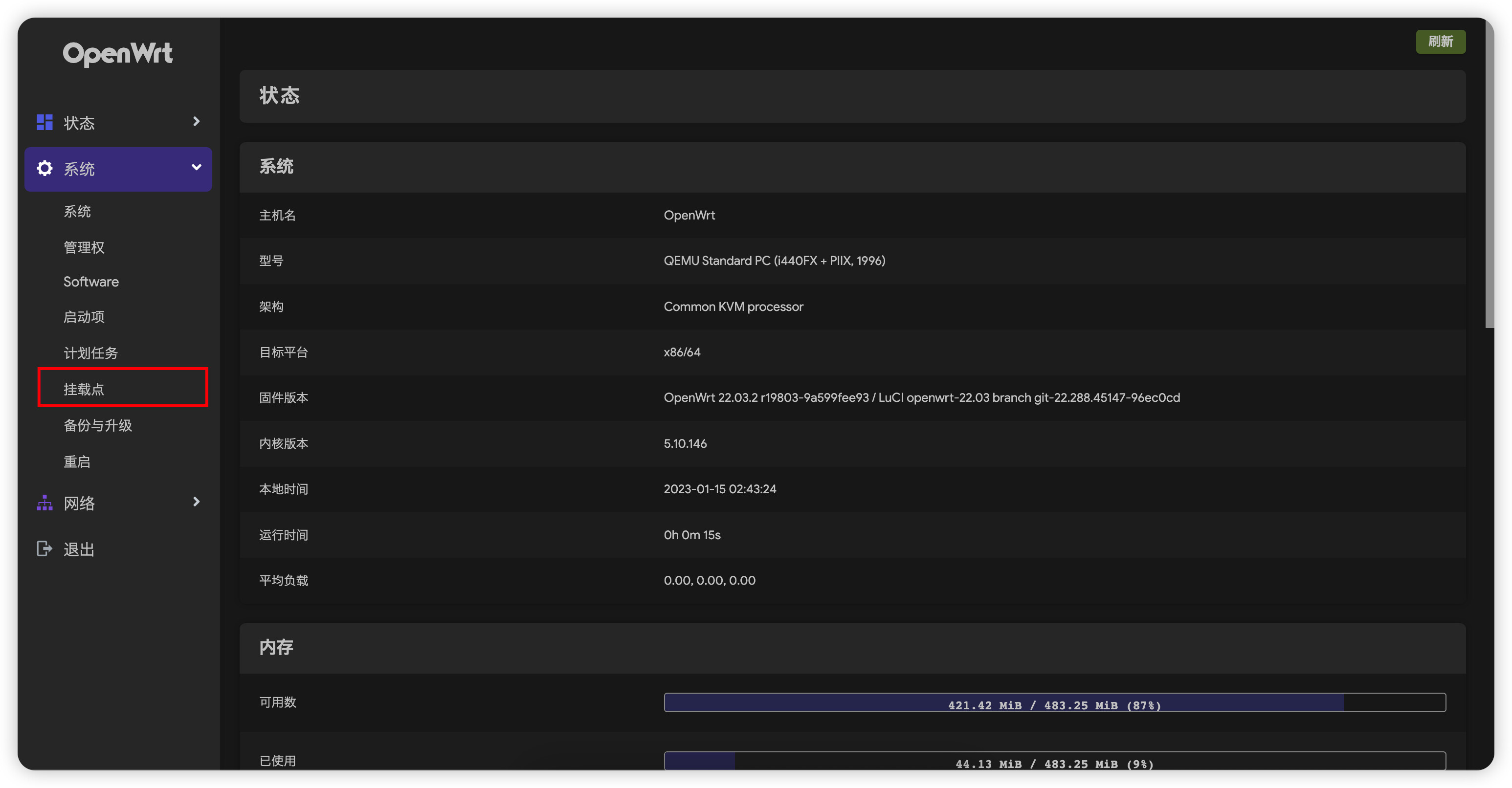This screenshot has height=788, width=1512.
Task: Click the green 刷新 button
Action: pyautogui.click(x=1441, y=42)
